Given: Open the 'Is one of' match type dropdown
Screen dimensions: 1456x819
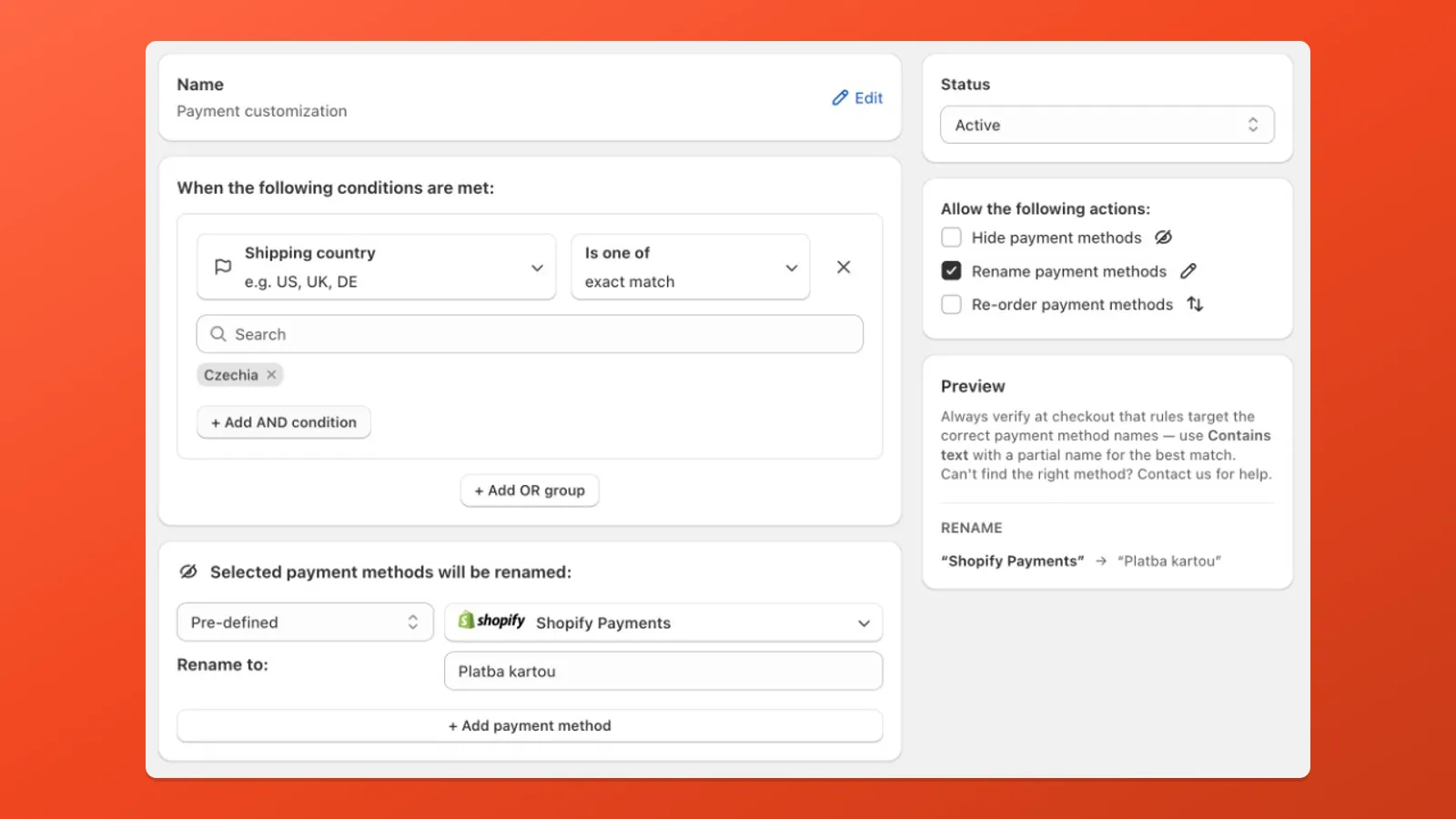Looking at the screenshot, I should pyautogui.click(x=790, y=267).
